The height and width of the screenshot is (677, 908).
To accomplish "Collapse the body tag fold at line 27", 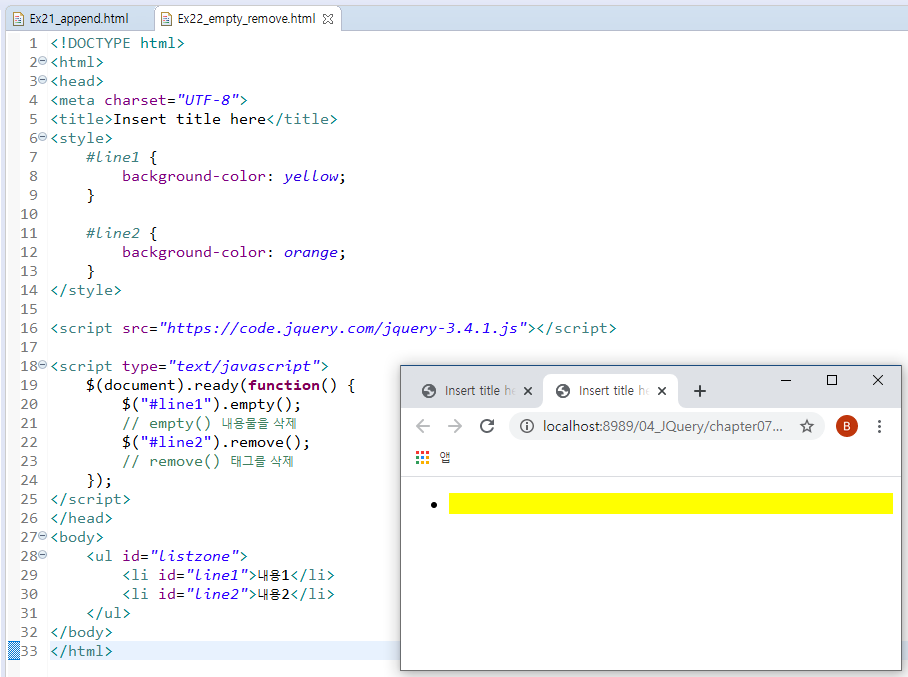I will point(42,536).
